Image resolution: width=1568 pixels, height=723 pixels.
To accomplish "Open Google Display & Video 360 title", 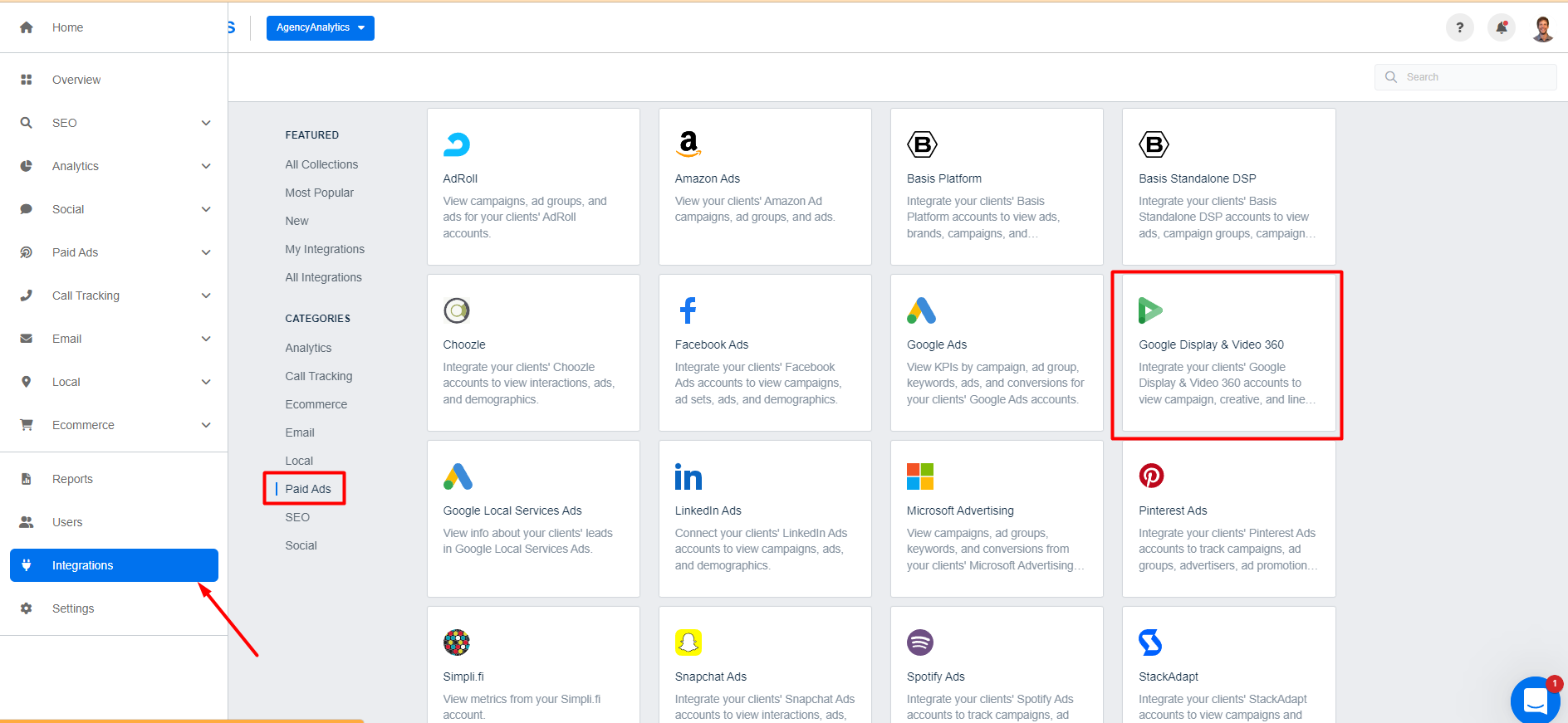I will coord(1211,344).
